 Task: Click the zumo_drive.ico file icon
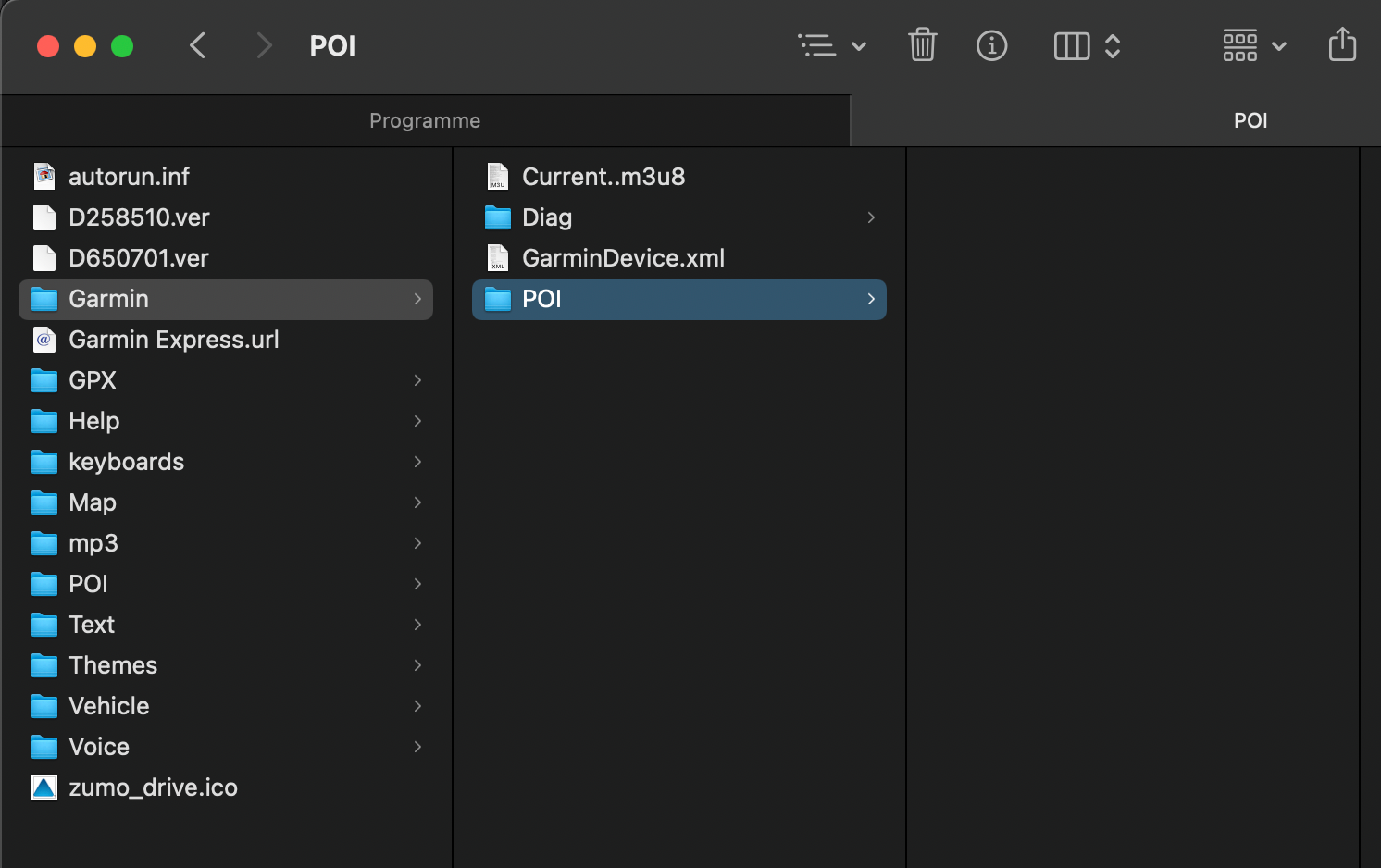pos(44,787)
